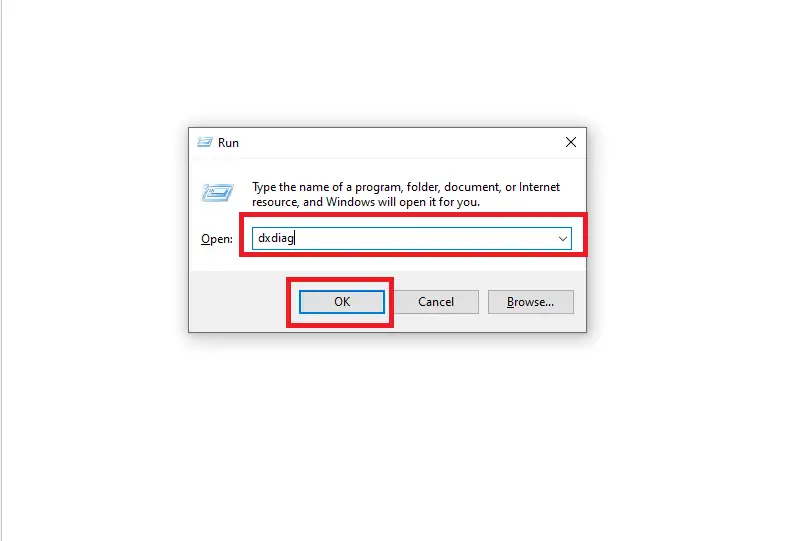Click inside the Open text field
The image size is (796, 541).
412,239
